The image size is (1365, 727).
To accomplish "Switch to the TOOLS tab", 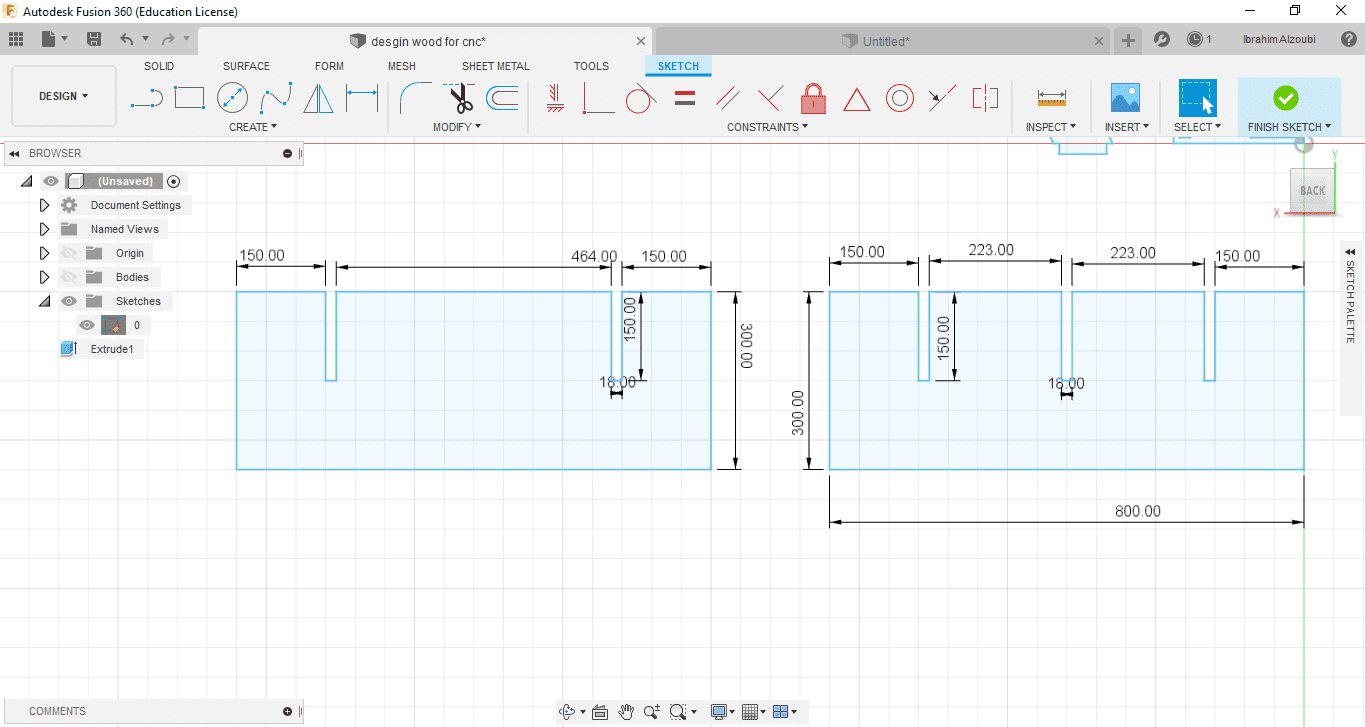I will [591, 66].
